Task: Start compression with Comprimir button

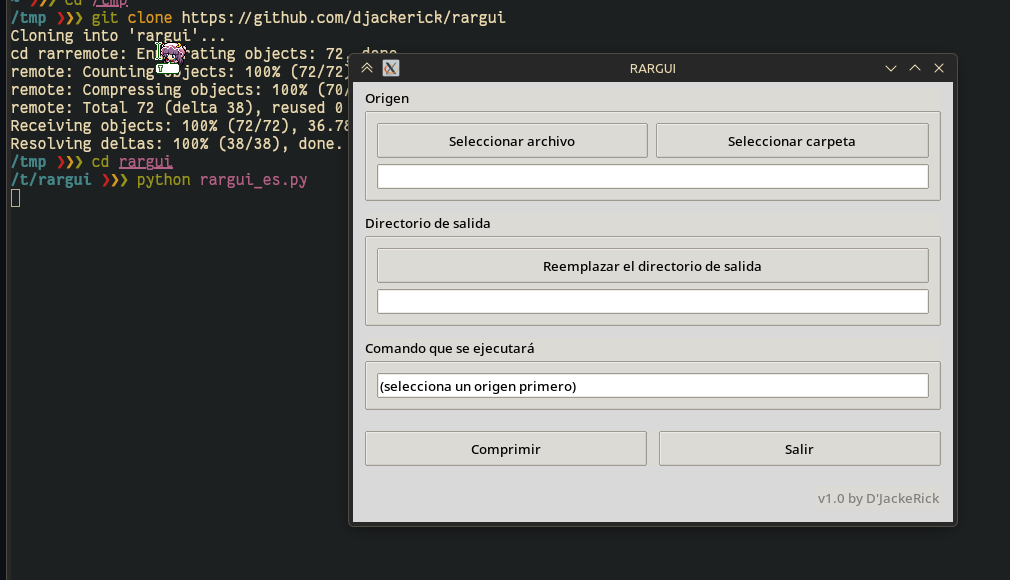Action: coord(506,449)
